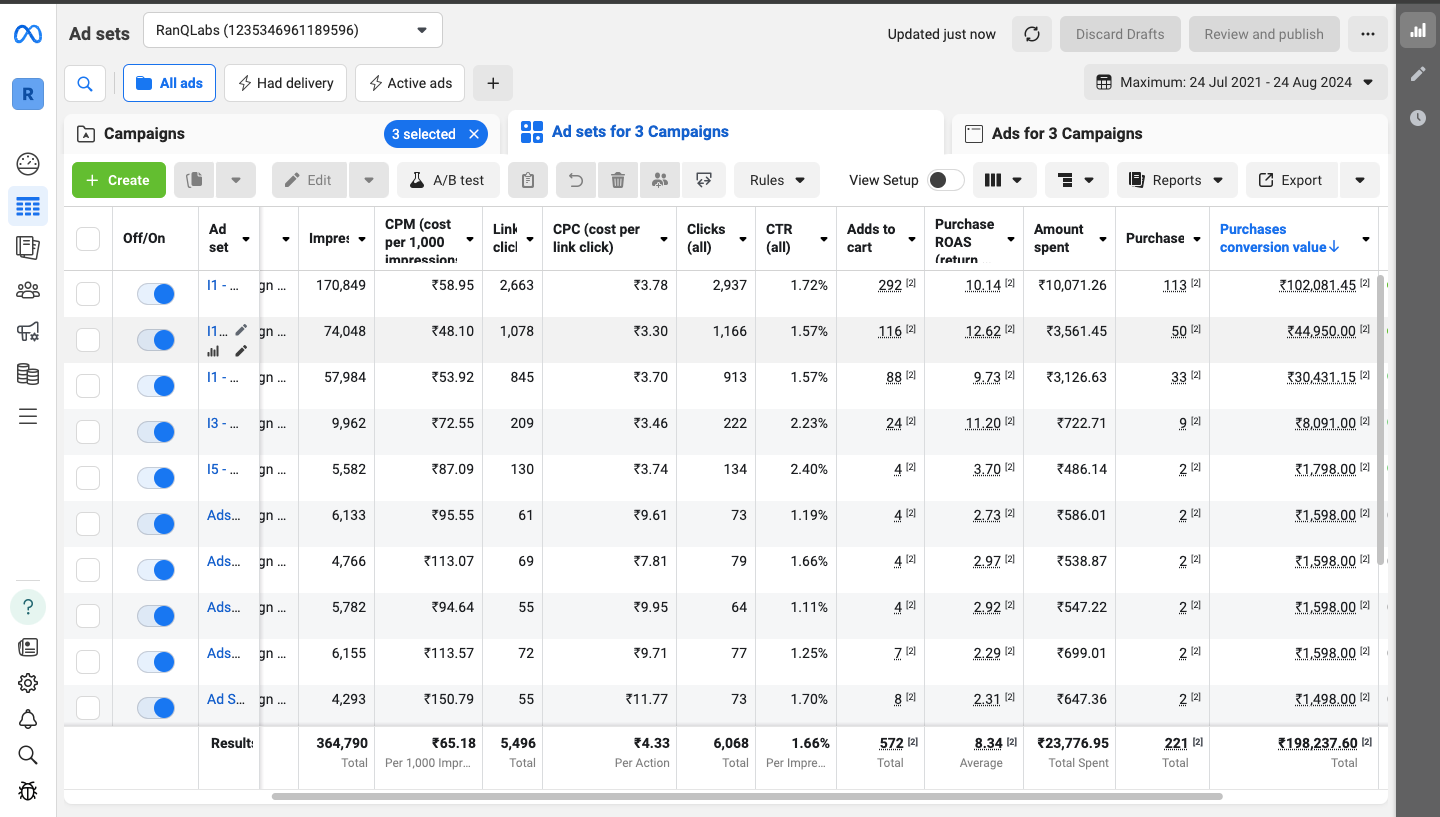This screenshot has height=817, width=1440.
Task: Open the search filter magnifier
Action: tap(85, 83)
